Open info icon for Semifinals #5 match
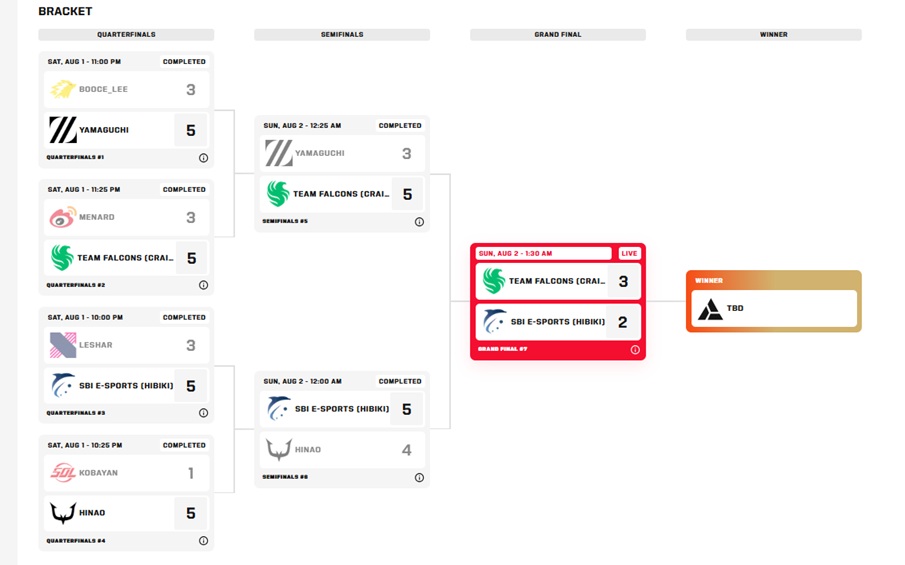 419,222
